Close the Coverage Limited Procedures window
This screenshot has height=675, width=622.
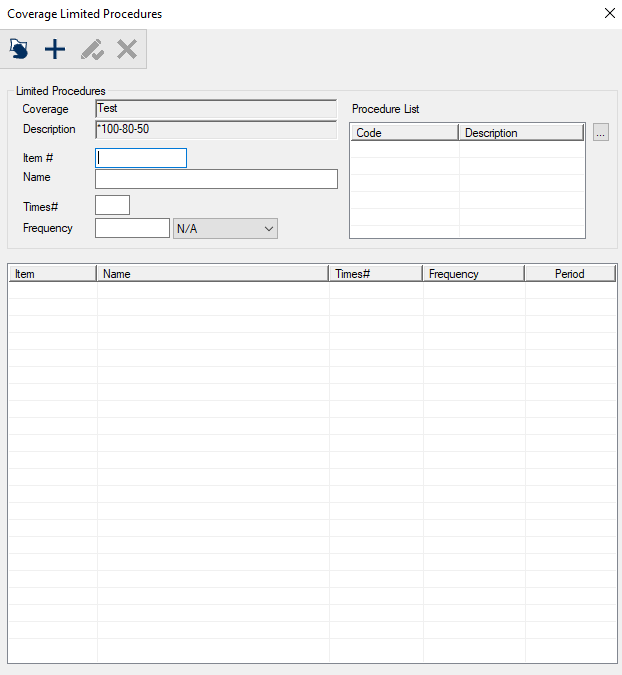pyautogui.click(x=609, y=14)
